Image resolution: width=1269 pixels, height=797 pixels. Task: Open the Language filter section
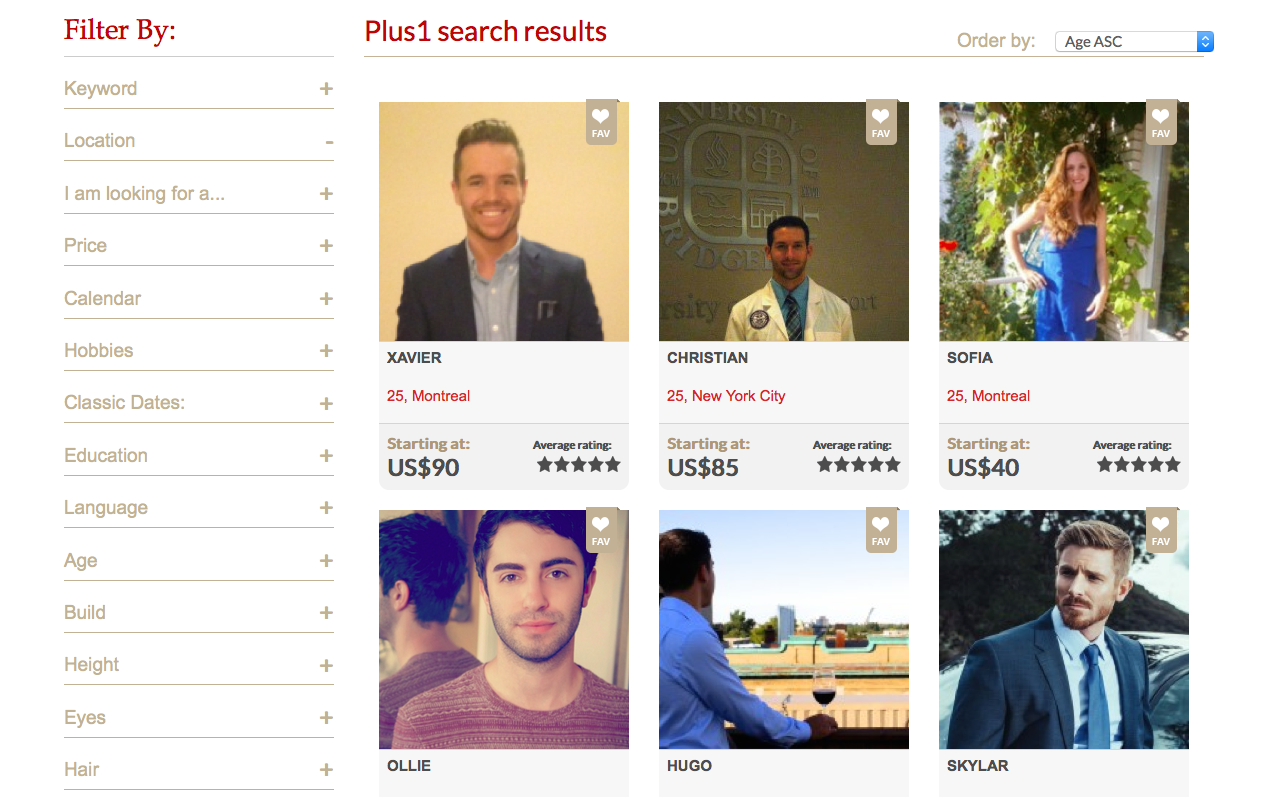(326, 508)
